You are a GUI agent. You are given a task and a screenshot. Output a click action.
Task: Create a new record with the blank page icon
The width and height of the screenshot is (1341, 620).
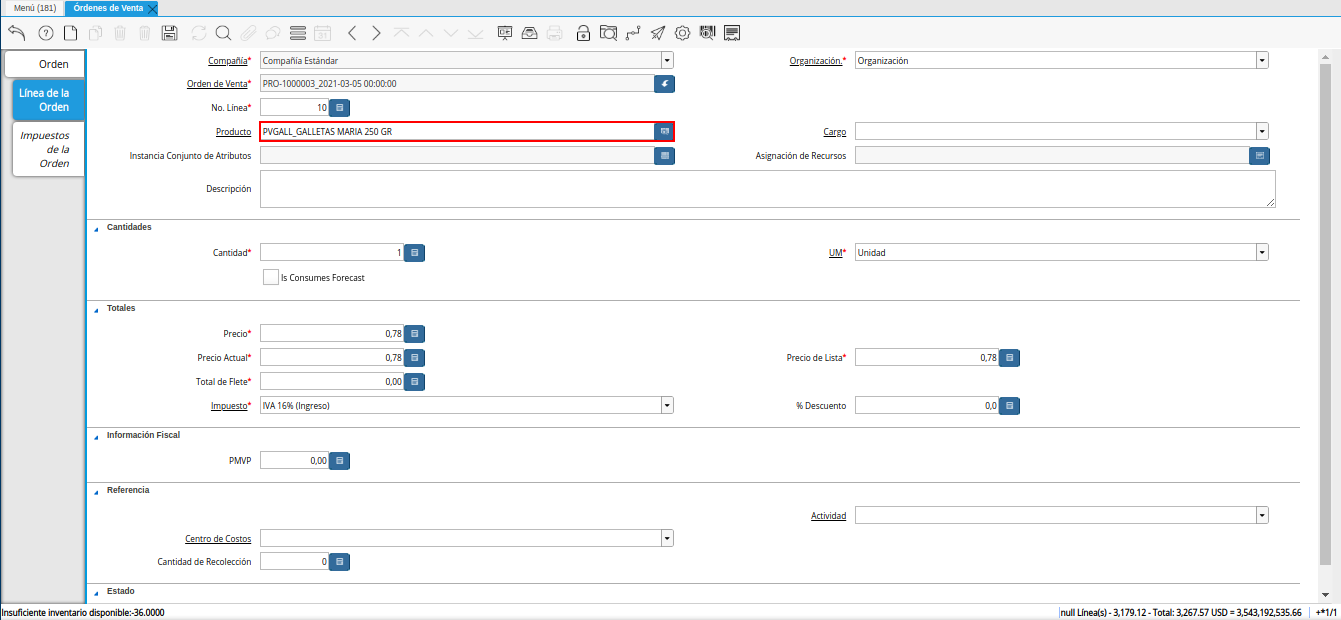click(70, 33)
